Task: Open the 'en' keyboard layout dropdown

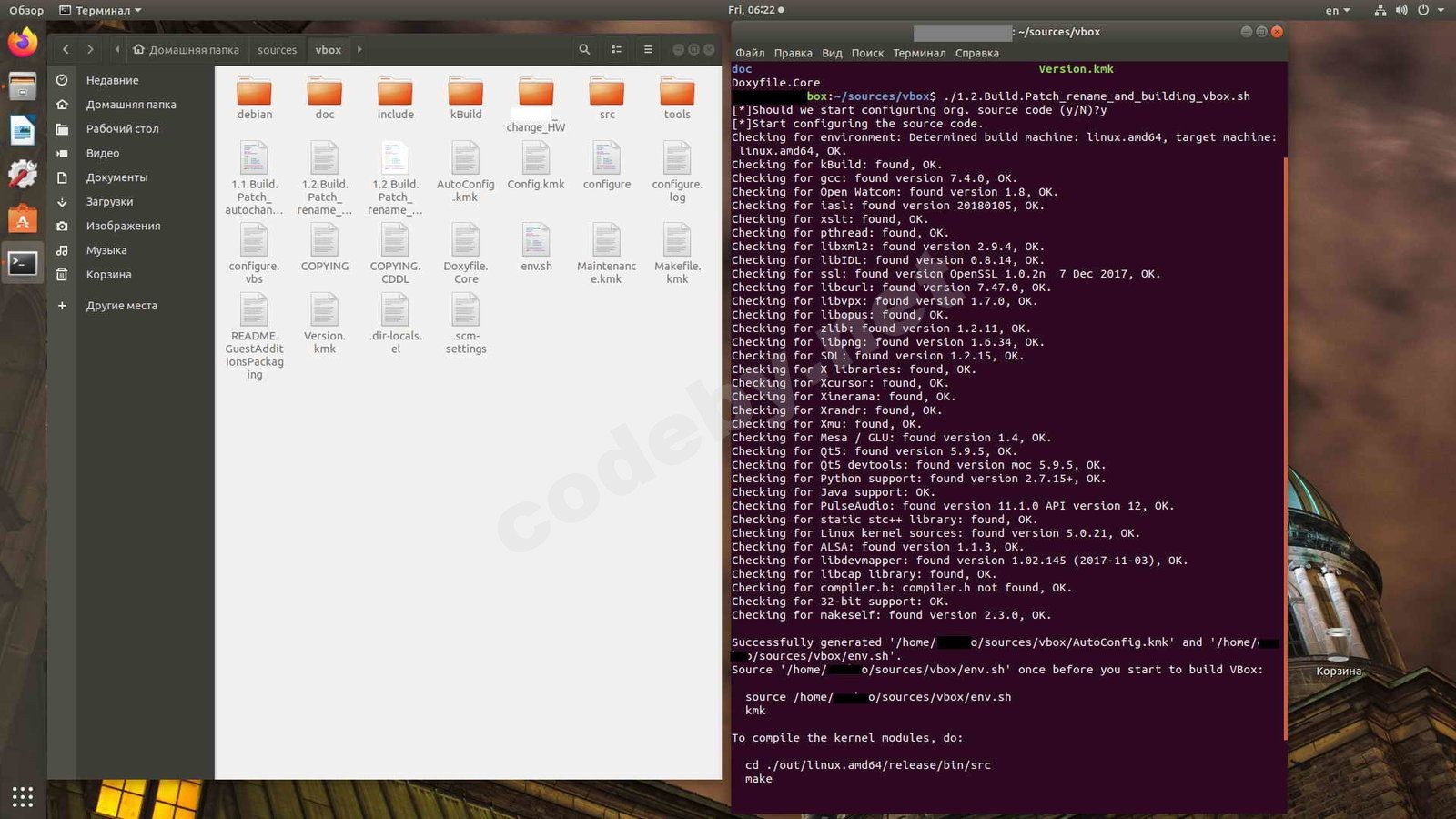Action: point(1336,10)
